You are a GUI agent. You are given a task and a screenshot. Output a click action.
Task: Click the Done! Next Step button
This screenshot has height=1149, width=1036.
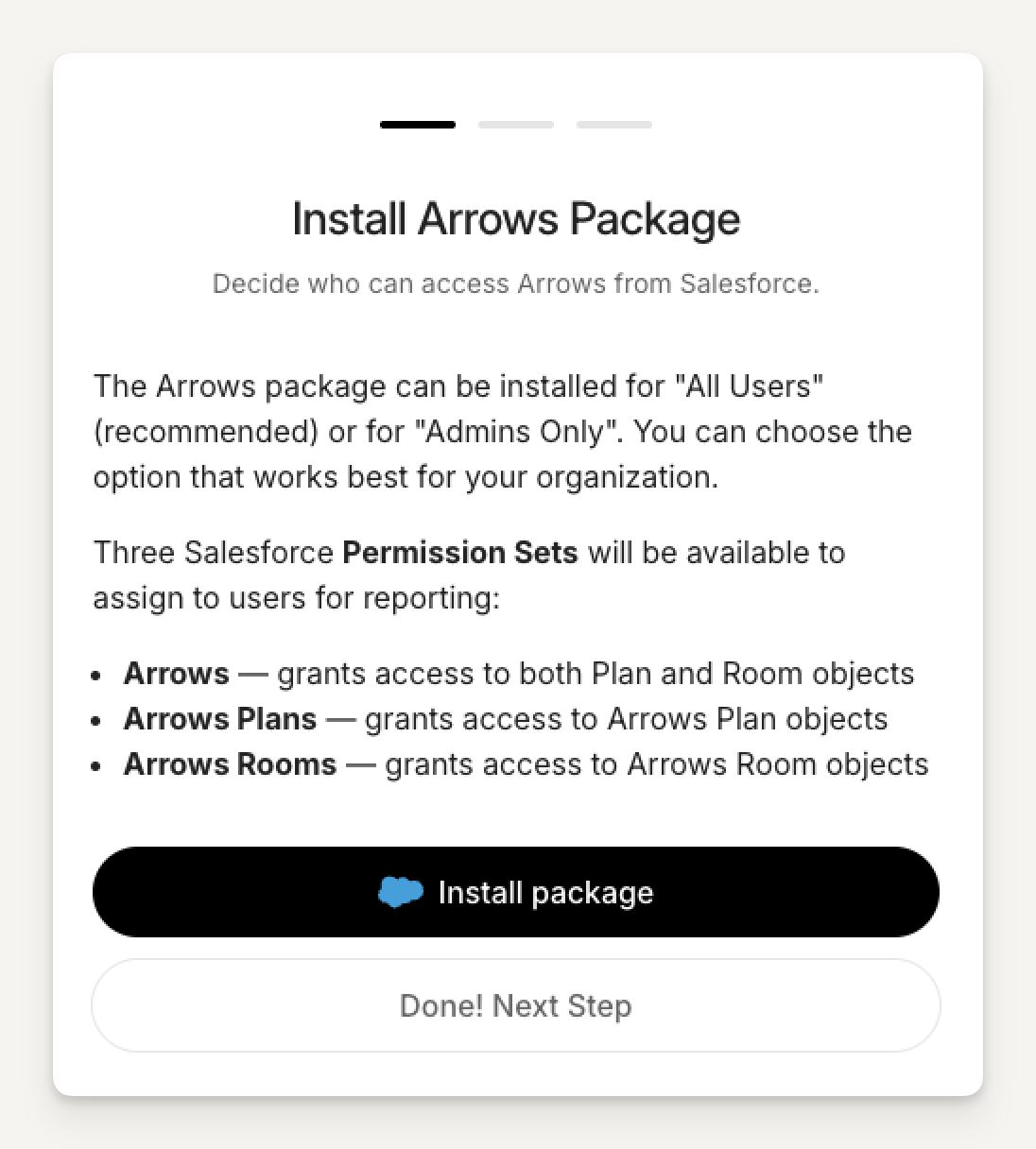point(516,1005)
